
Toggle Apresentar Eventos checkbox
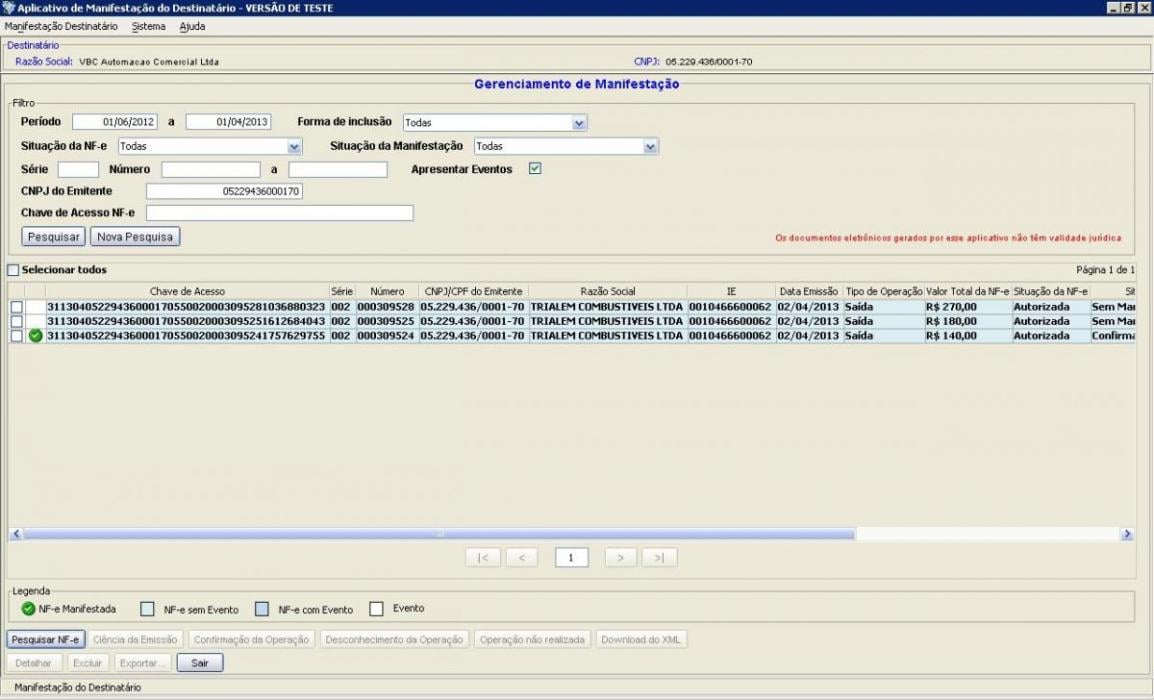point(535,169)
